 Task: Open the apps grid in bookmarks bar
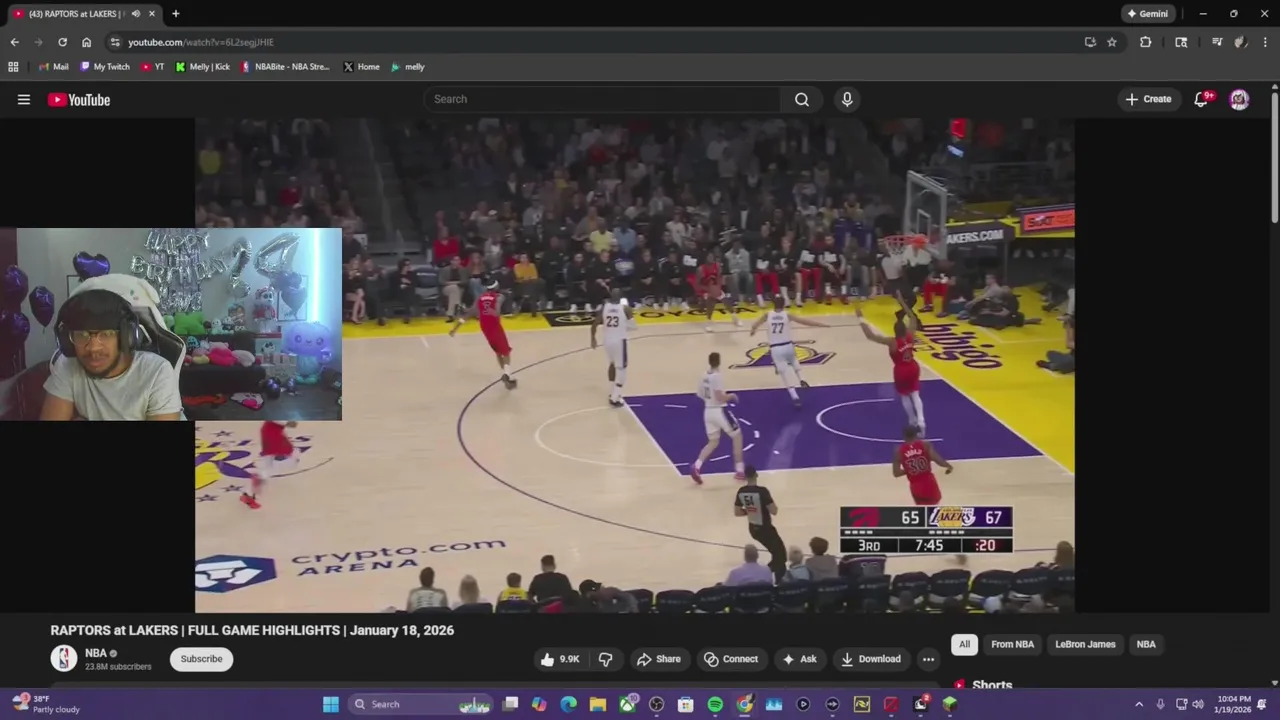coord(13,67)
